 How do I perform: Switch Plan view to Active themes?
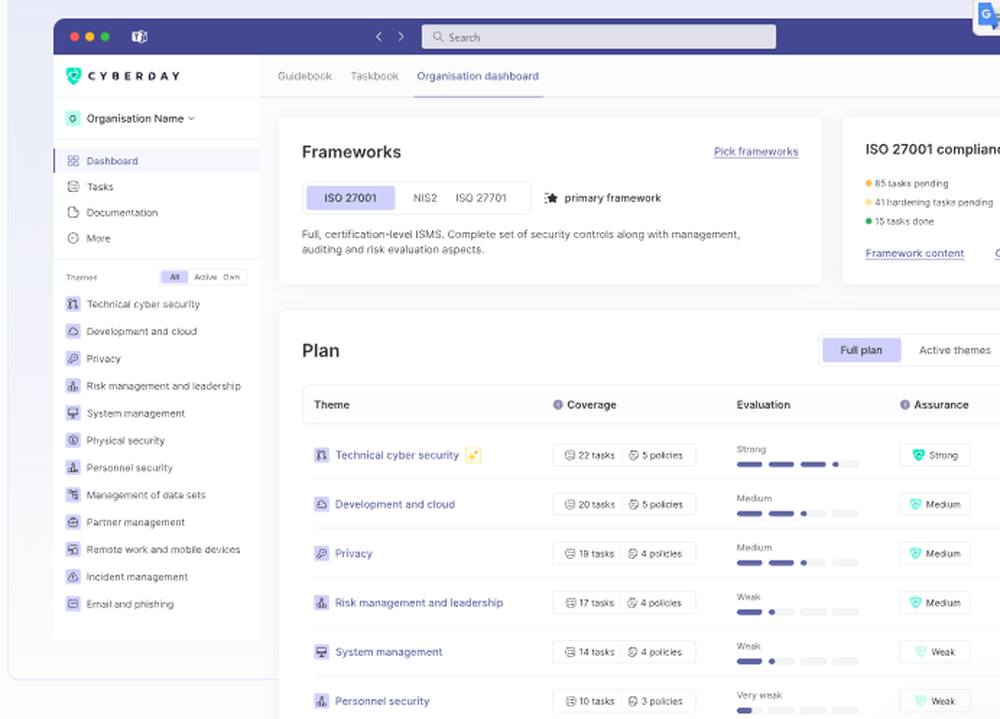coord(955,350)
